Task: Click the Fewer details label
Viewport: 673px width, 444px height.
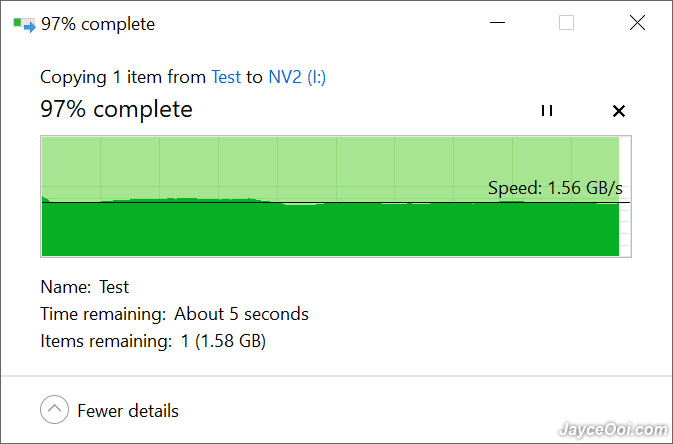Action: click(128, 411)
